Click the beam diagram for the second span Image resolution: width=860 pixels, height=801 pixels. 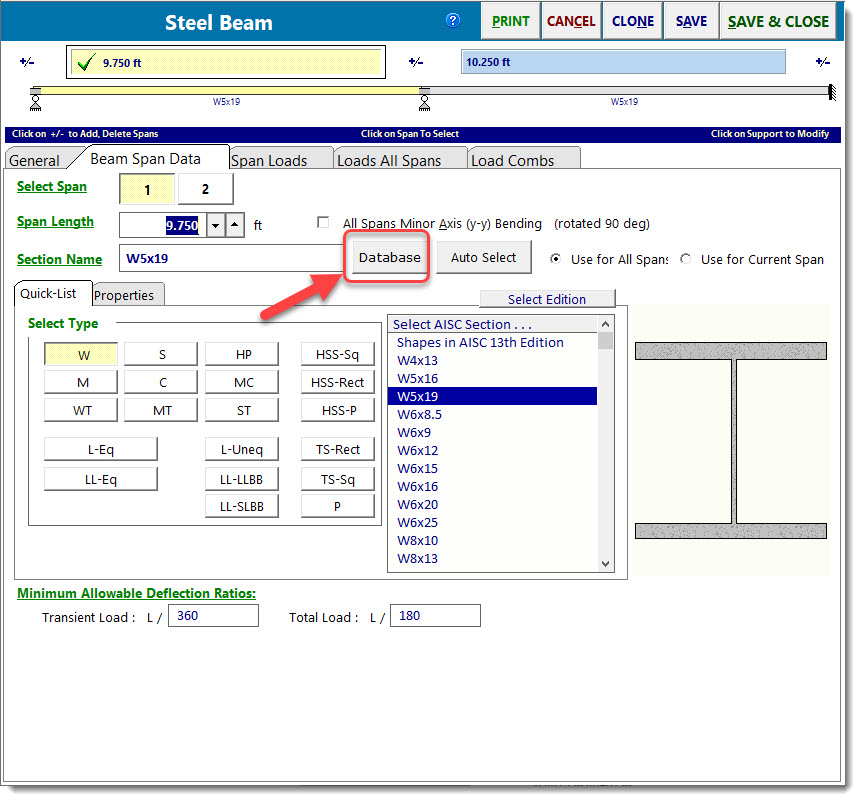[630, 91]
